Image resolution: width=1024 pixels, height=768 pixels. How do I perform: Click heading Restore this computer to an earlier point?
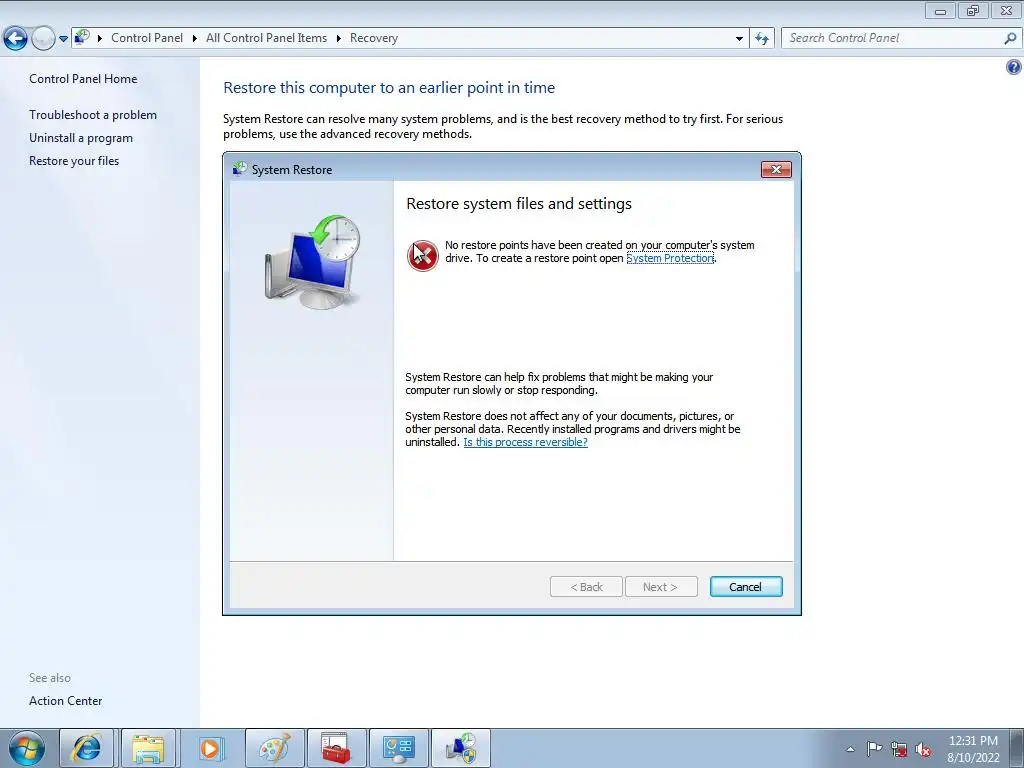click(x=389, y=88)
